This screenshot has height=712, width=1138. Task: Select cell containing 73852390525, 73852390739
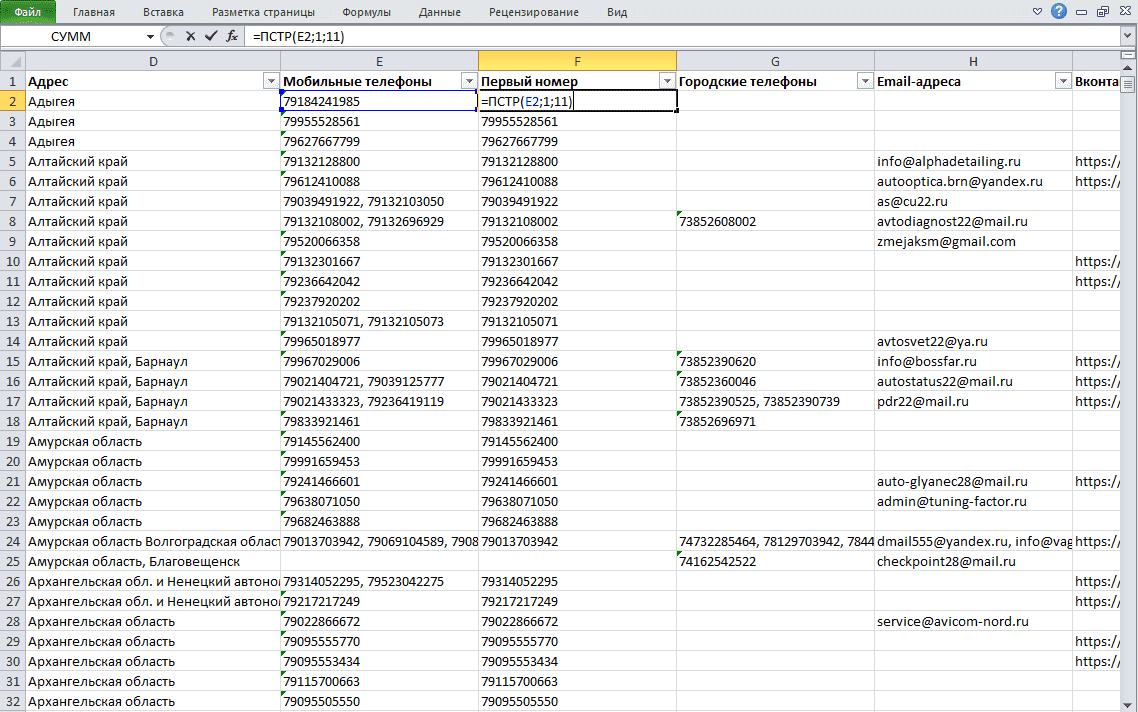(x=775, y=401)
